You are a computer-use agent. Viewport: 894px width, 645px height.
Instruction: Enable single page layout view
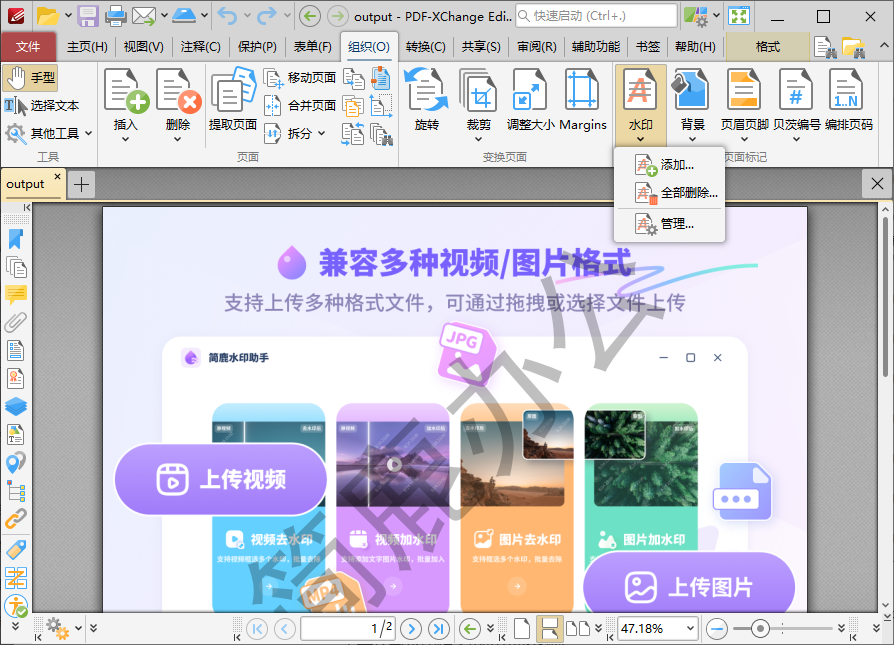(522, 629)
